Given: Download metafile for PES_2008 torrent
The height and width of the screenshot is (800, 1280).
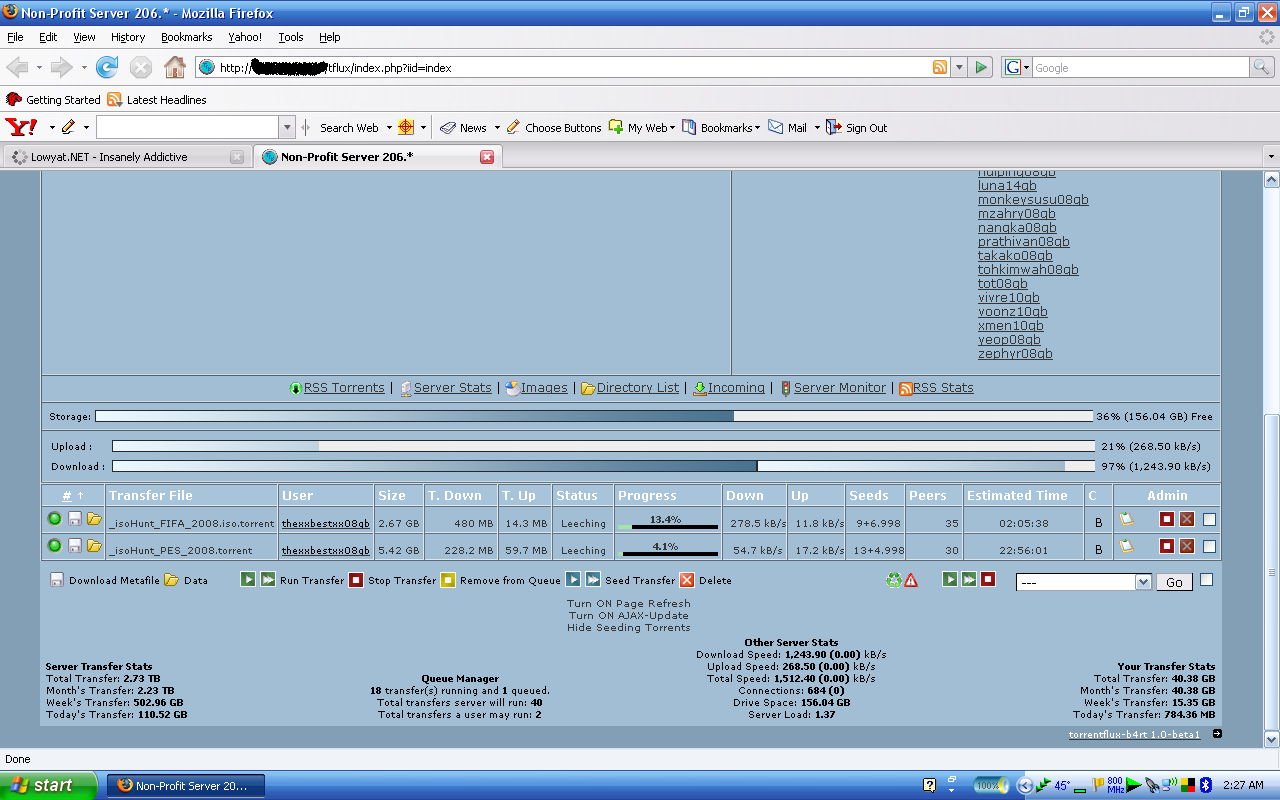Looking at the screenshot, I should (x=74, y=547).
